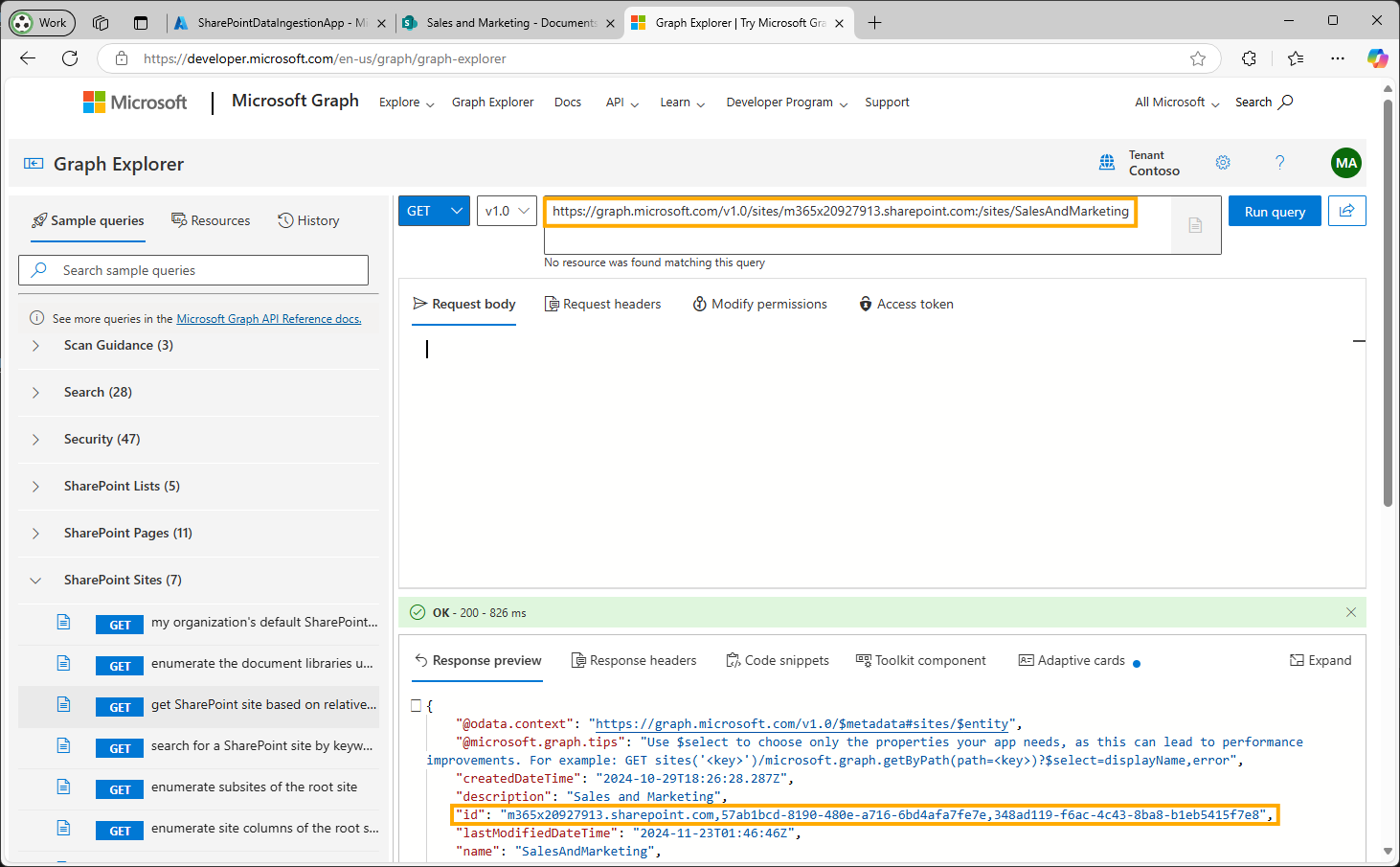Toggle the checkbox beside the JSON response root
This screenshot has height=867, width=1400.
[x=415, y=704]
